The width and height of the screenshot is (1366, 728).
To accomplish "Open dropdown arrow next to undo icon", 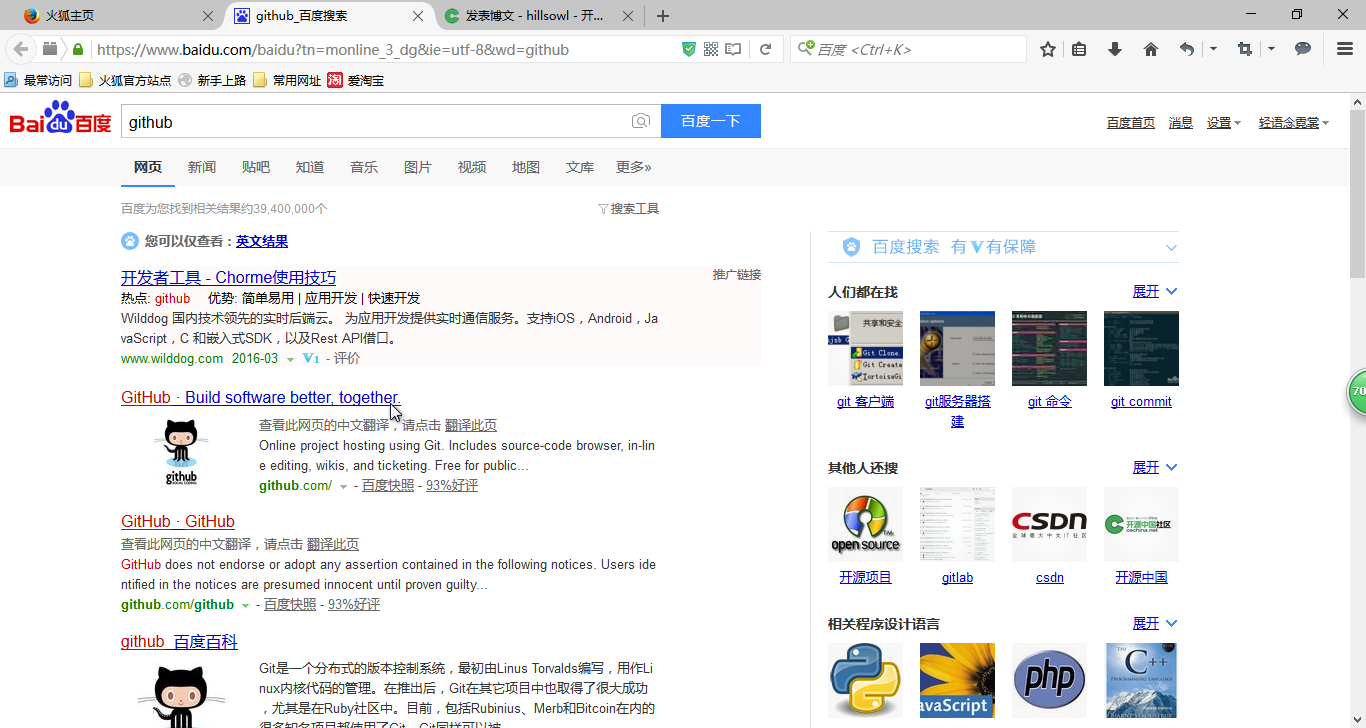I will (1213, 49).
